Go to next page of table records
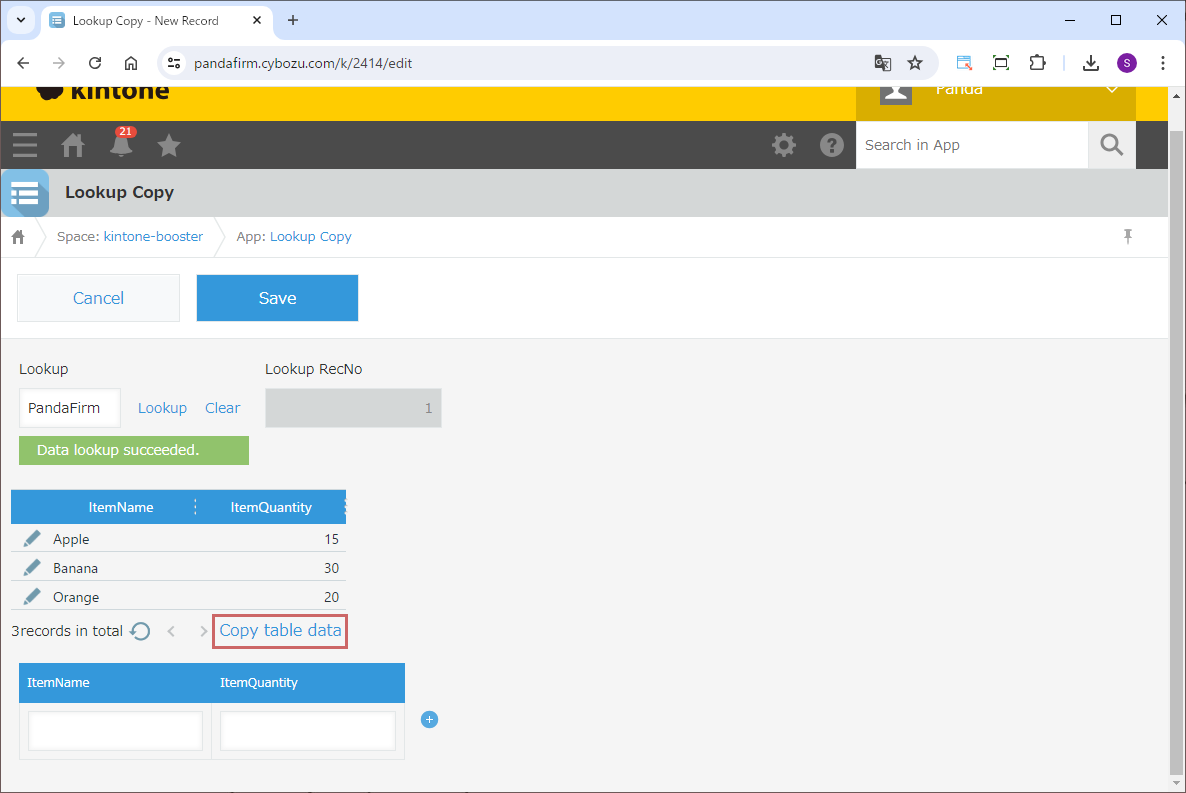The width and height of the screenshot is (1186, 793). click(x=203, y=631)
